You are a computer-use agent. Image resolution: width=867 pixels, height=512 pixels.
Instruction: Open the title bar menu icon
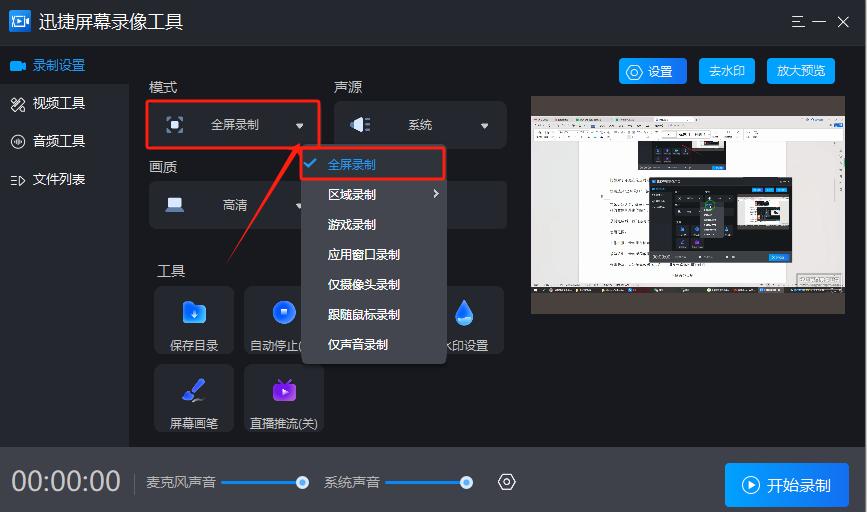point(797,22)
